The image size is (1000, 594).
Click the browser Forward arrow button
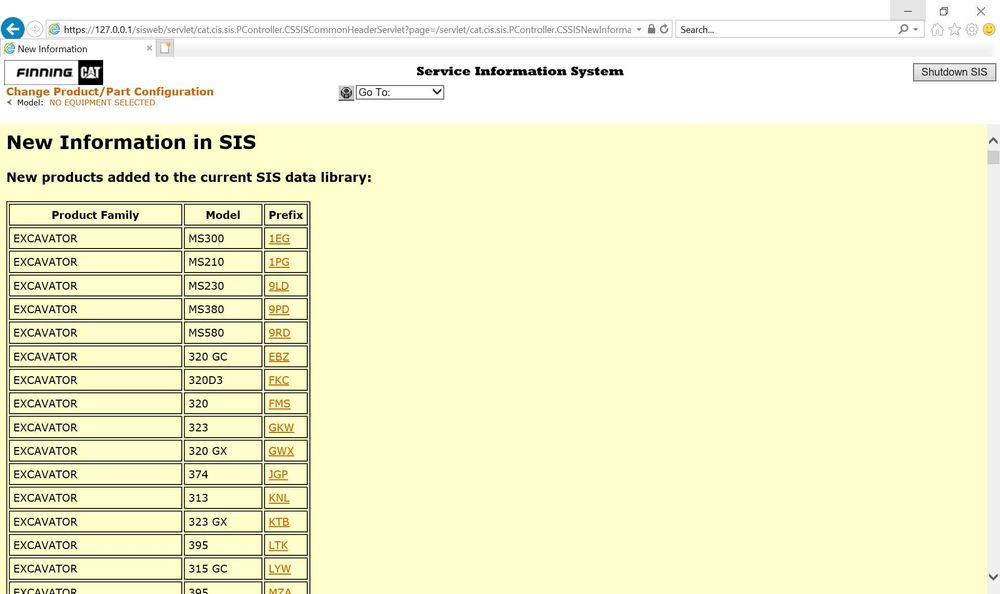point(35,29)
